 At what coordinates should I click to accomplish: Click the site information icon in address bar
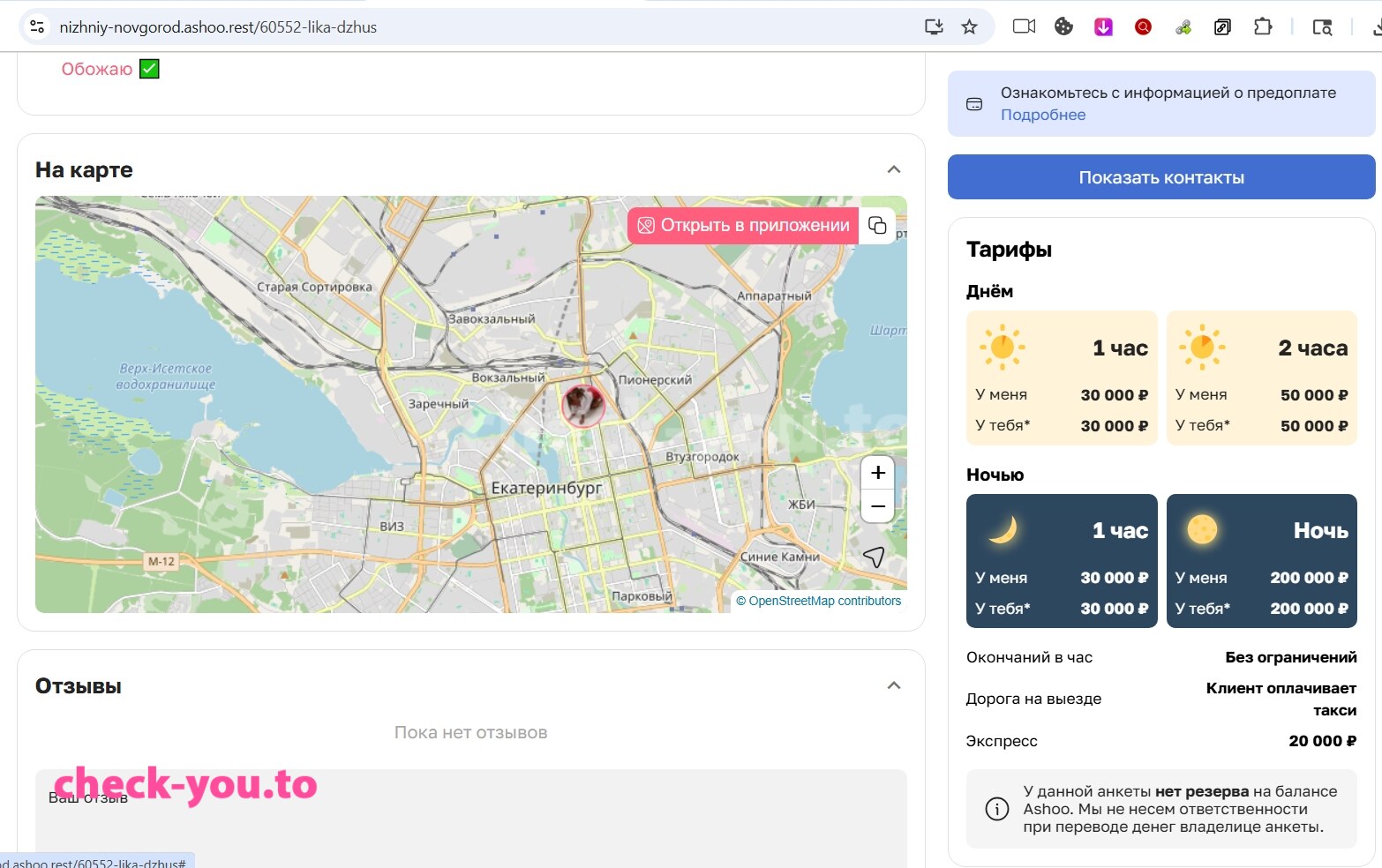click(37, 27)
